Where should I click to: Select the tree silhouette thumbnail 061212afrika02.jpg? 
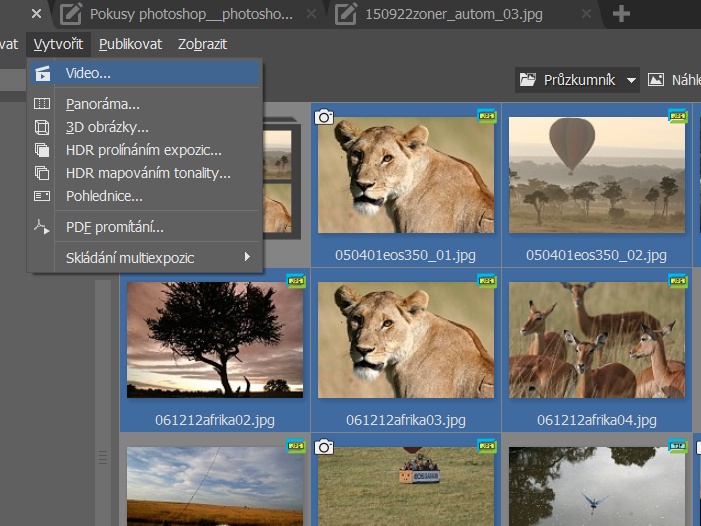tap(214, 340)
